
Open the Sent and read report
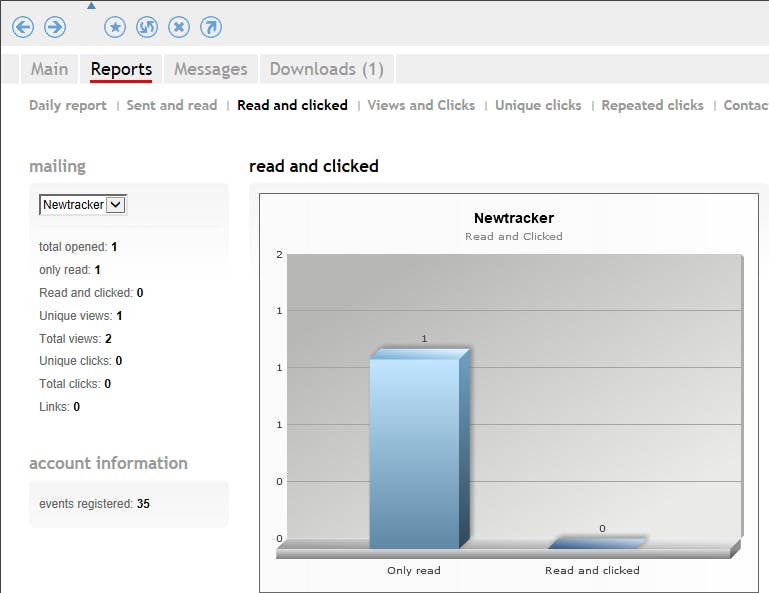[x=172, y=105]
